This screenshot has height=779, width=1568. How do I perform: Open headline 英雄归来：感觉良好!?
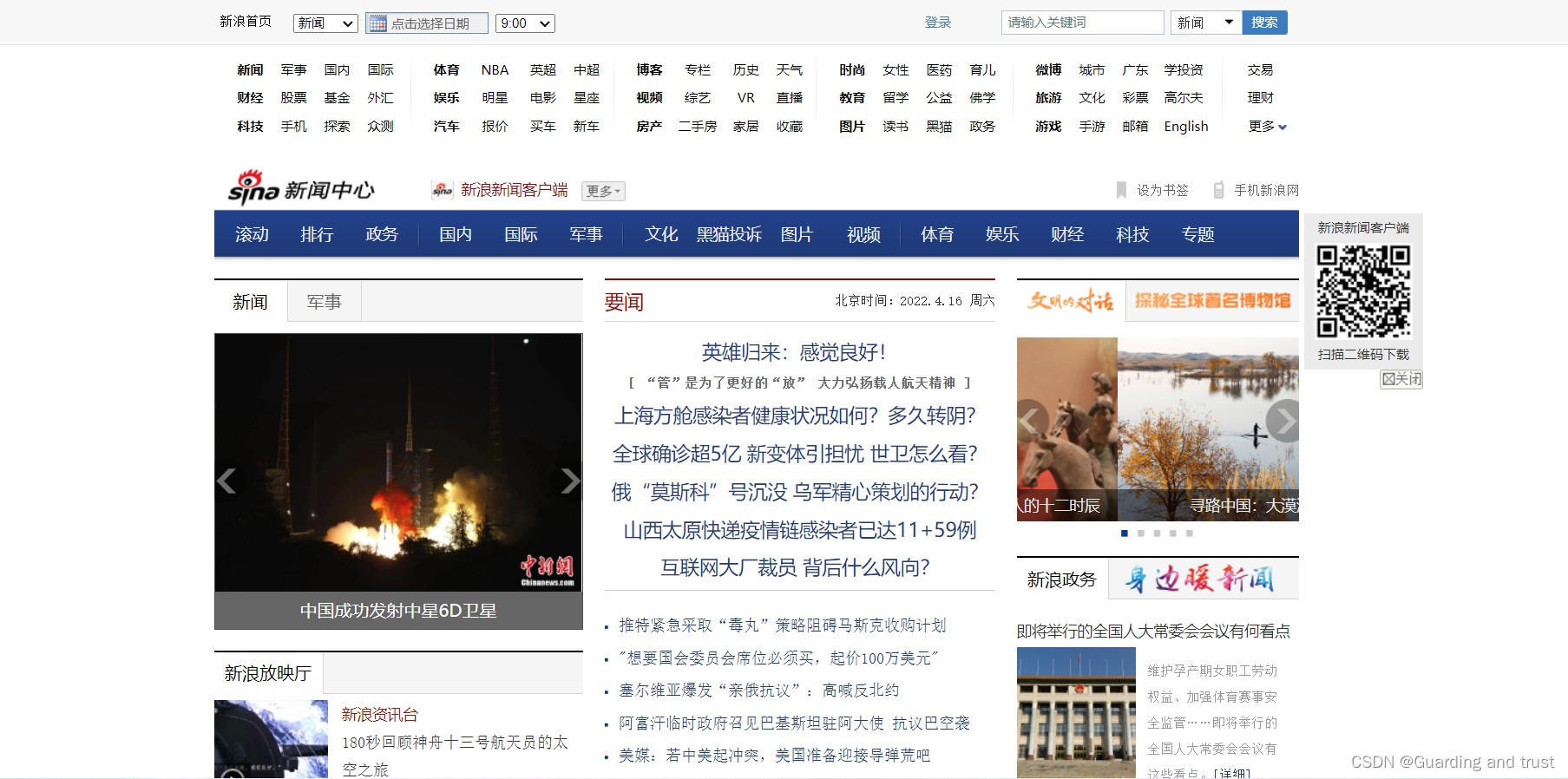coord(794,352)
